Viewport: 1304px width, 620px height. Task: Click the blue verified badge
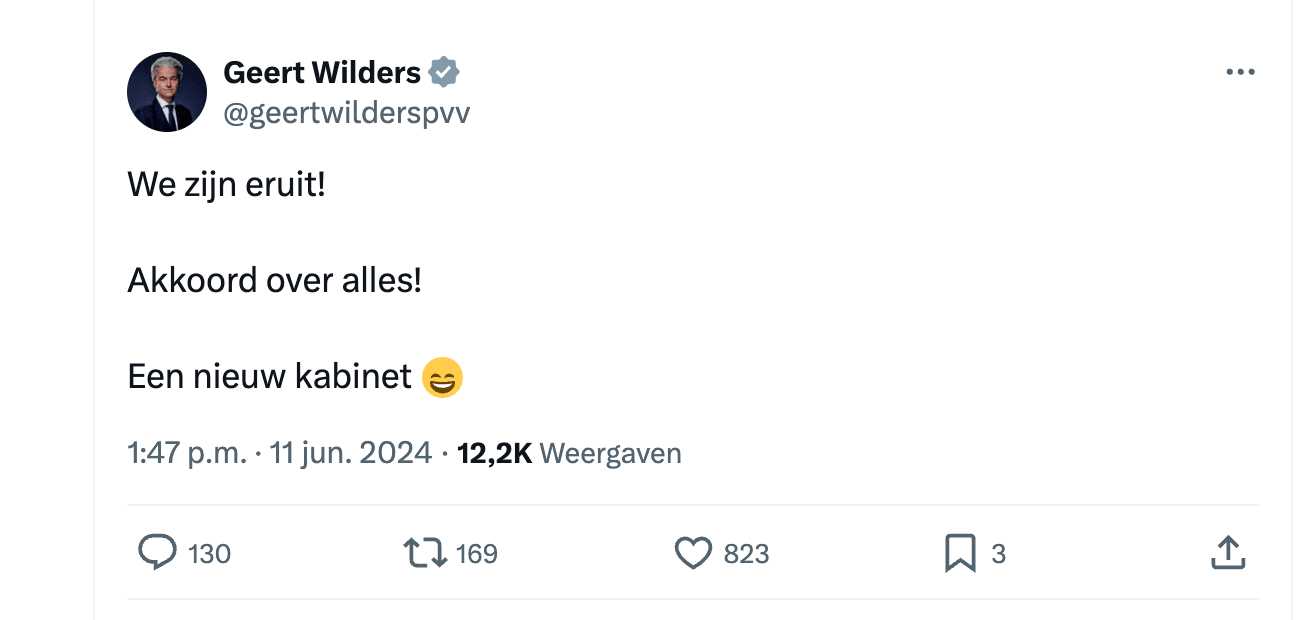click(444, 72)
